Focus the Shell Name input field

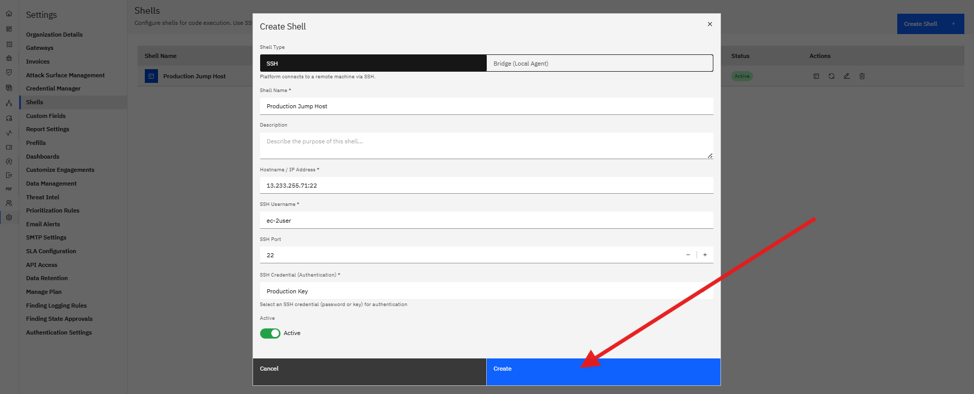tap(486, 106)
